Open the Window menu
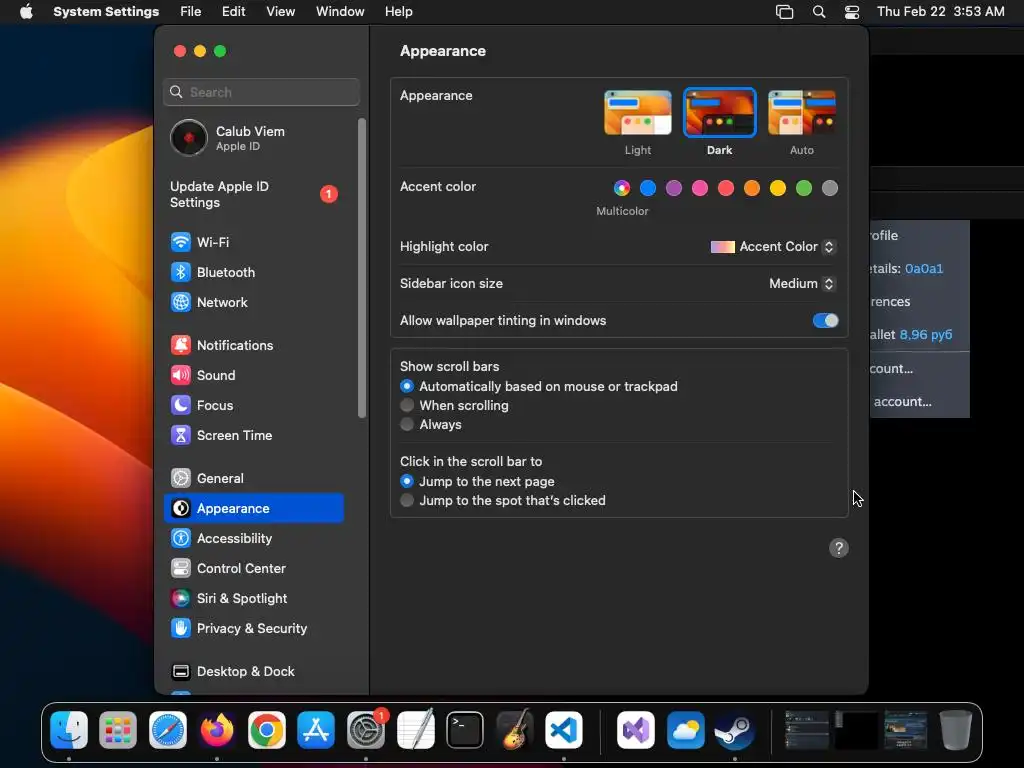Viewport: 1024px width, 768px height. coord(340,12)
